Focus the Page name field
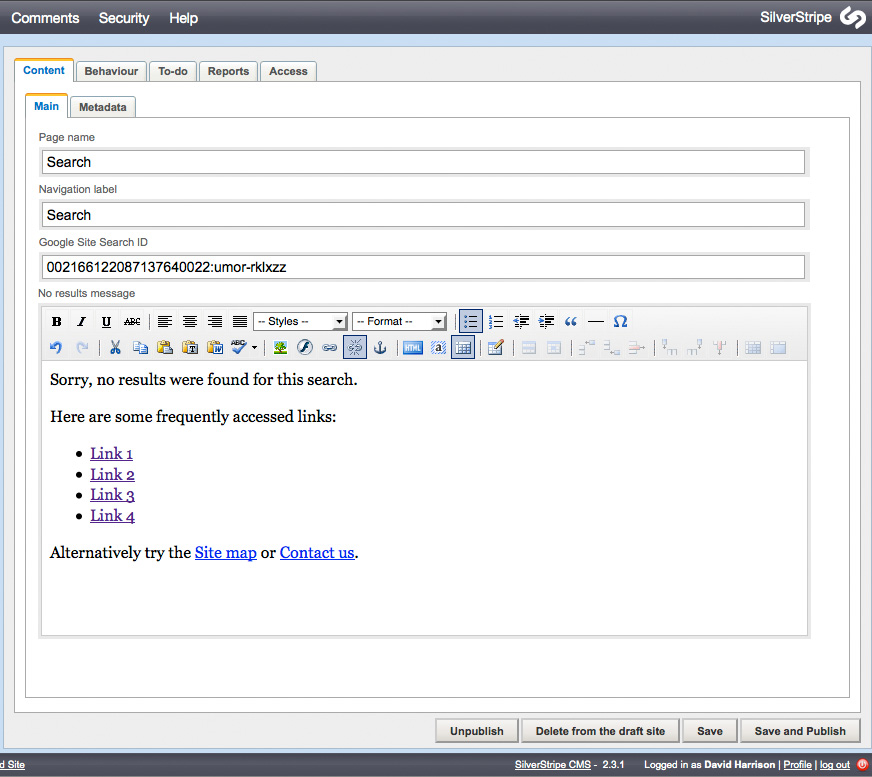Viewport: 872px width, 777px height. coord(423,162)
